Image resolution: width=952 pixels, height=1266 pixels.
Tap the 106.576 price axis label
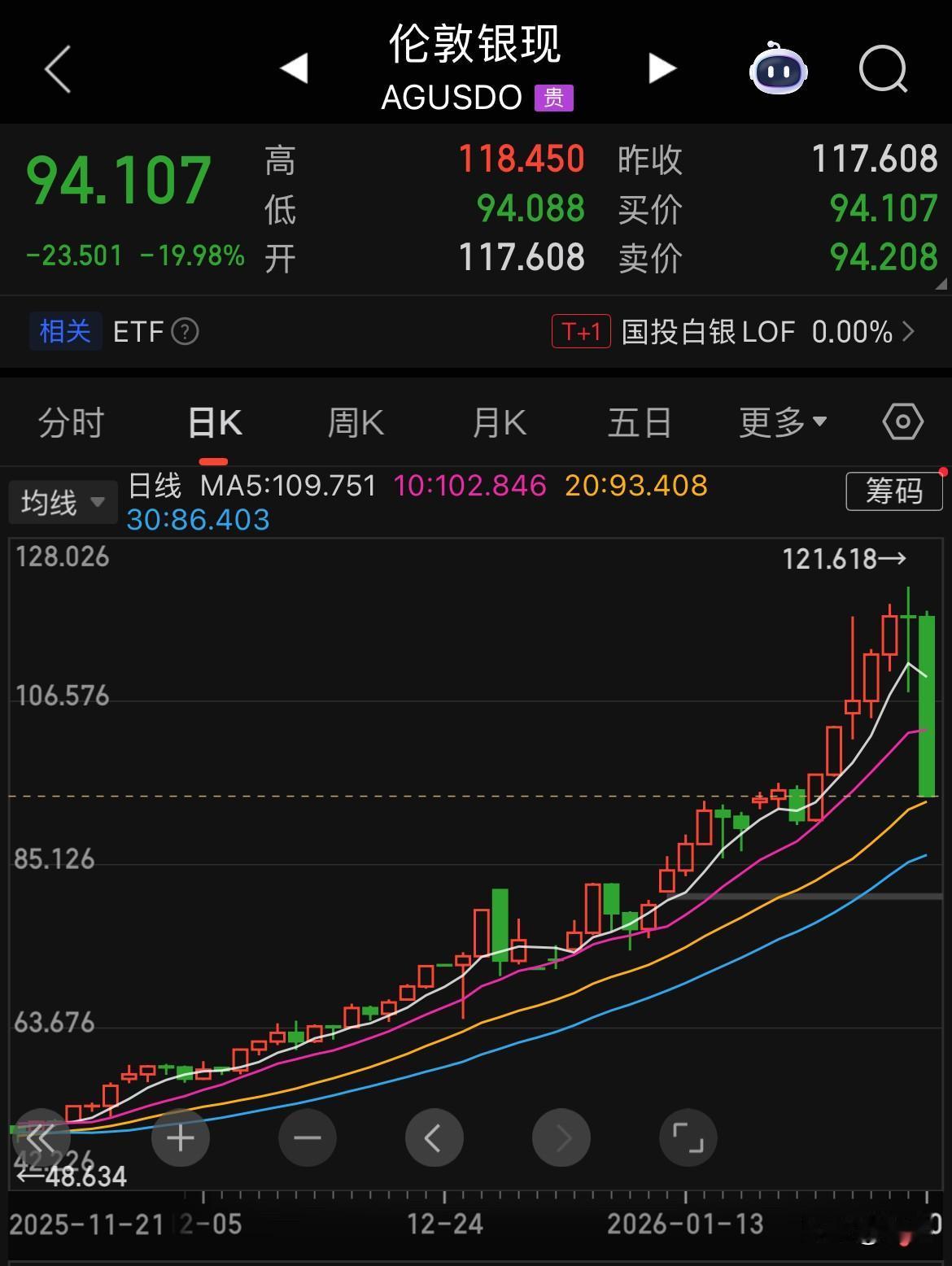[62, 696]
